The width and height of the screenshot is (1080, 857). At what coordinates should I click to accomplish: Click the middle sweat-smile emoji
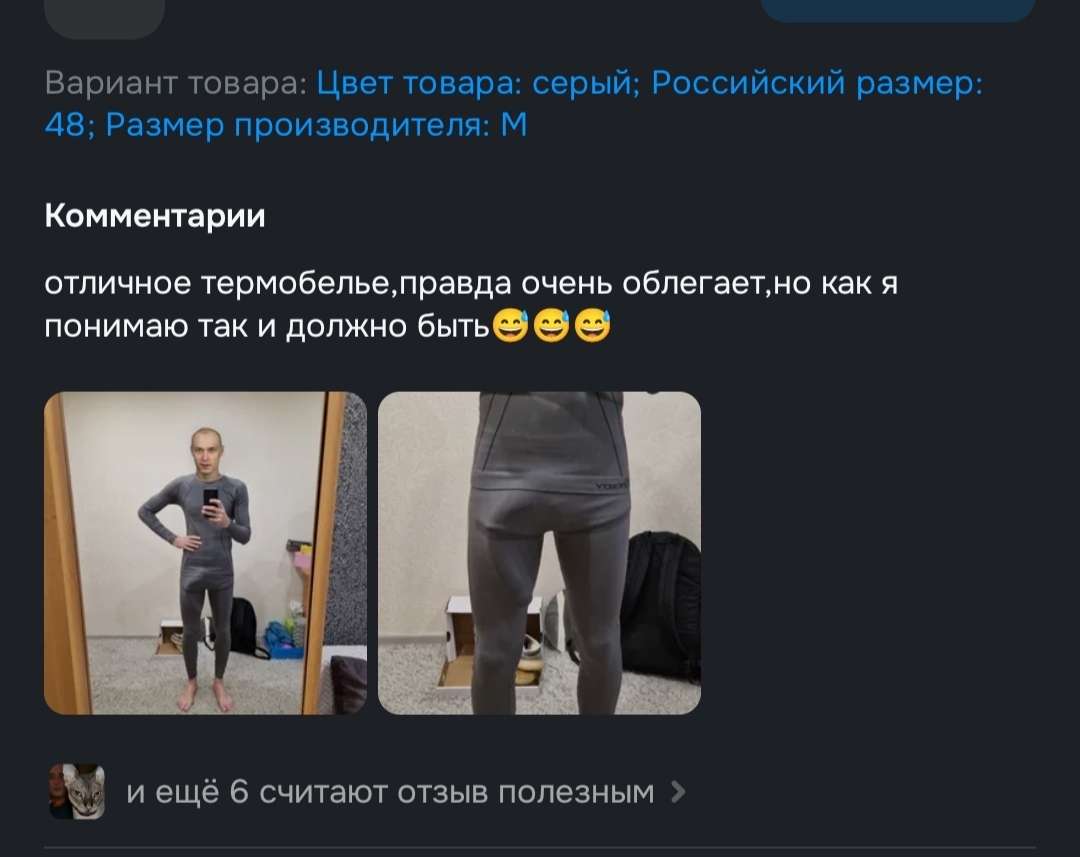pyautogui.click(x=551, y=325)
